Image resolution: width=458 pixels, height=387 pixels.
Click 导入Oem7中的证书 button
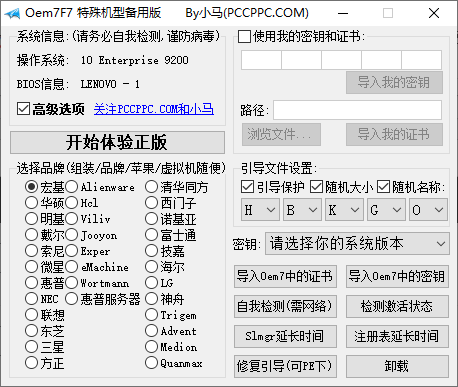285,276
